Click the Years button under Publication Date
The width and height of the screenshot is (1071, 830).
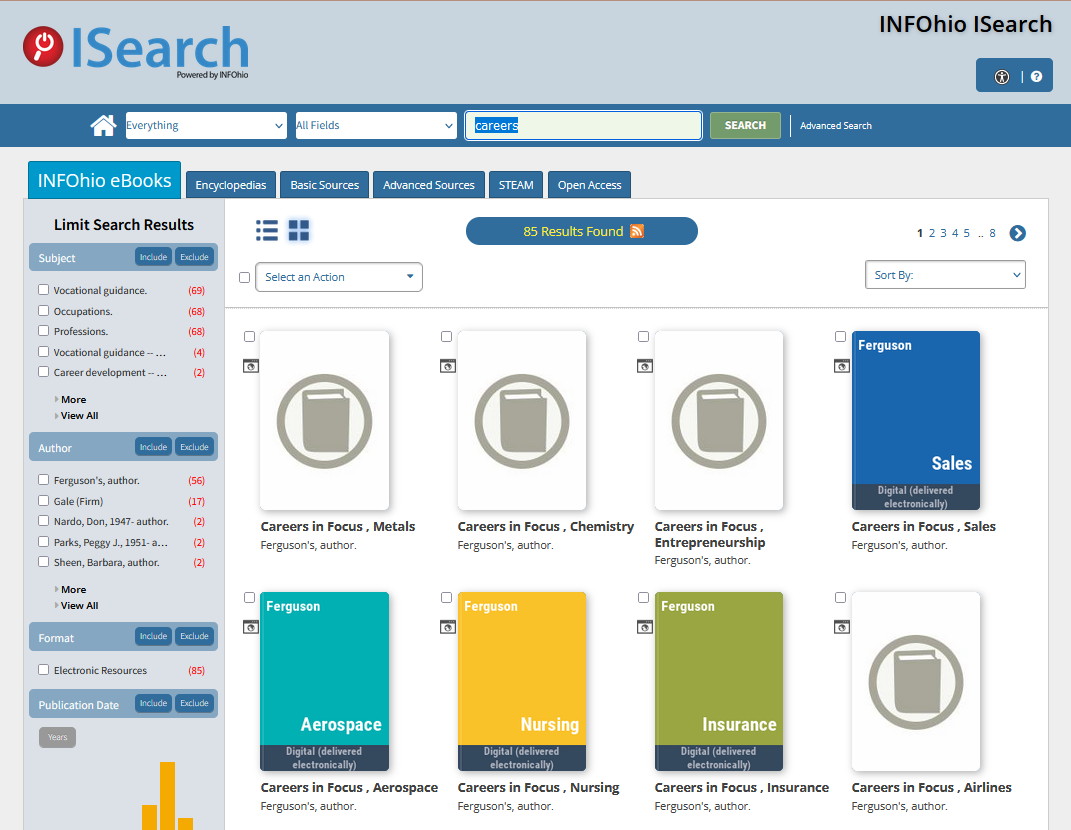click(57, 737)
